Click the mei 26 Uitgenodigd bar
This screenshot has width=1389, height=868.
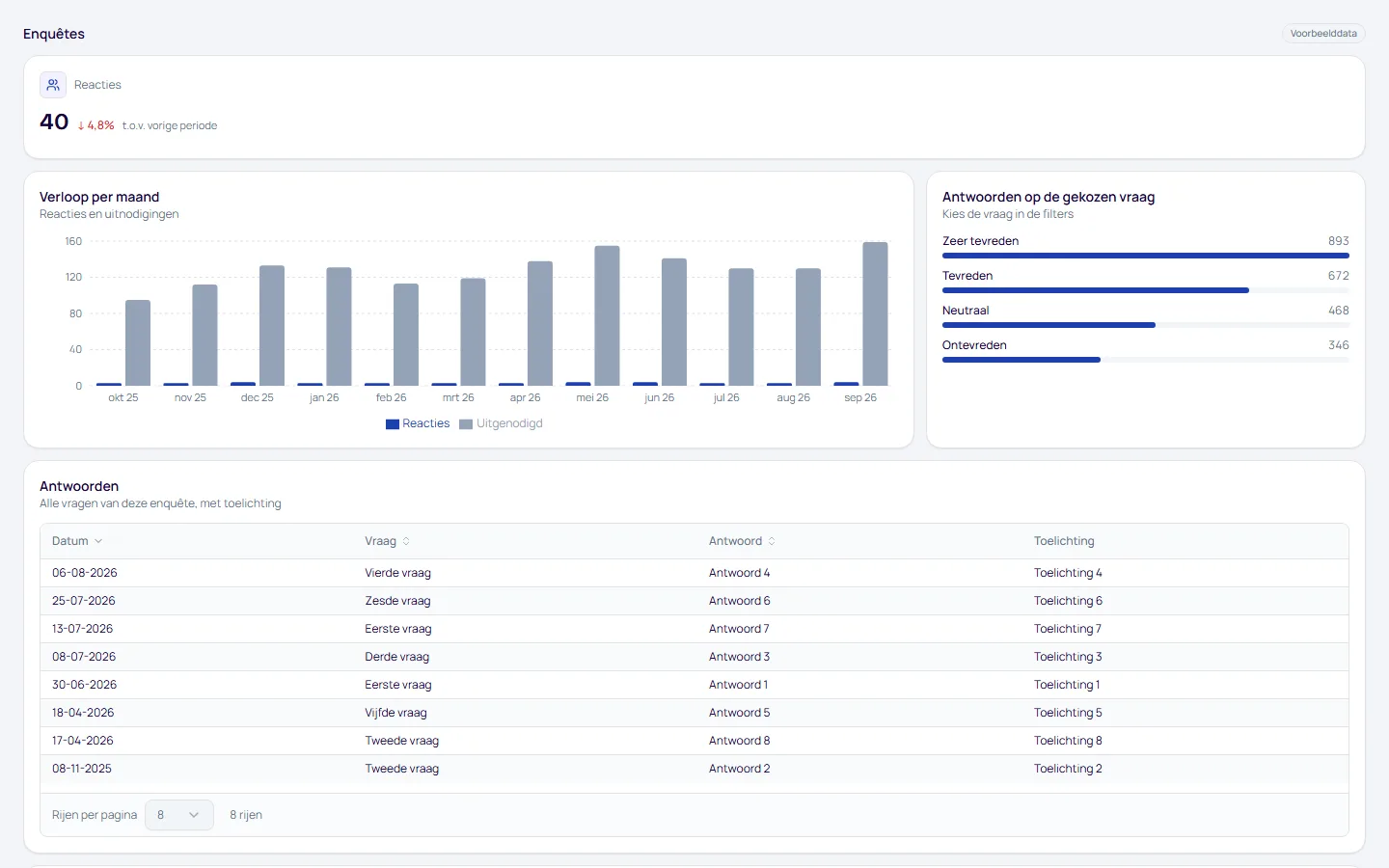point(607,315)
